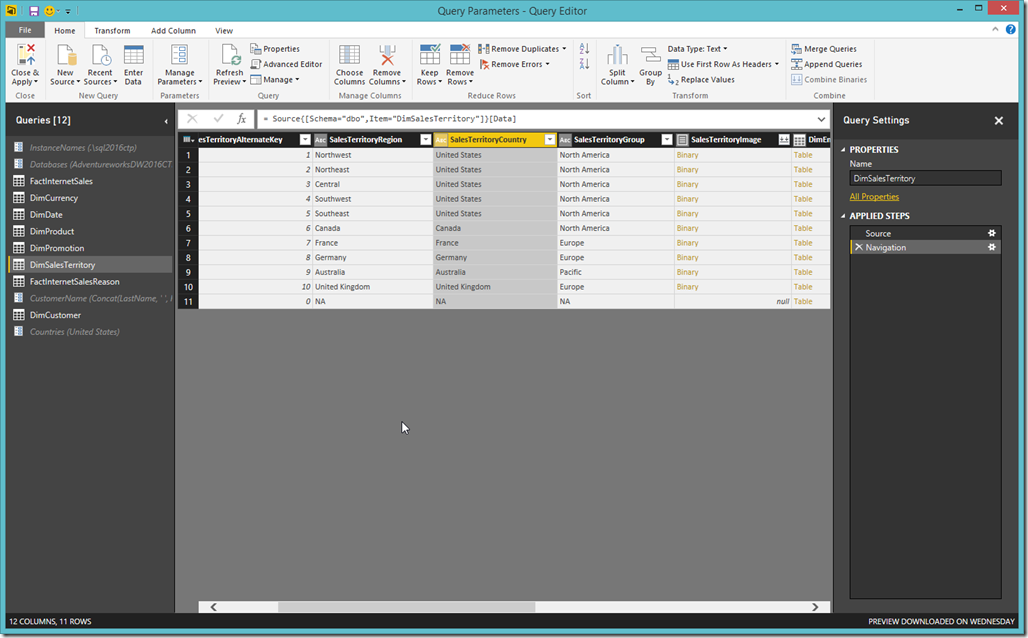Open SalesTerritoryRegion column filter dropdown
Image resolution: width=1028 pixels, height=638 pixels.
[425, 140]
